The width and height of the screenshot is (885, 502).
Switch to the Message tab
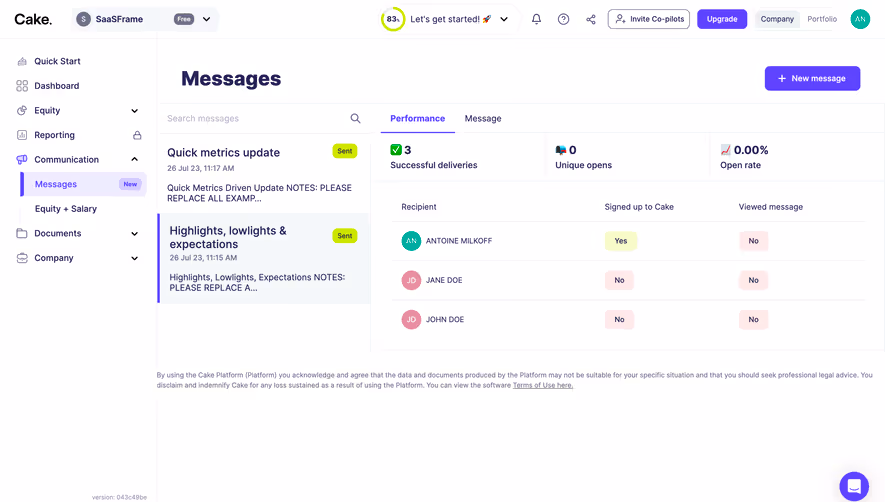483,119
